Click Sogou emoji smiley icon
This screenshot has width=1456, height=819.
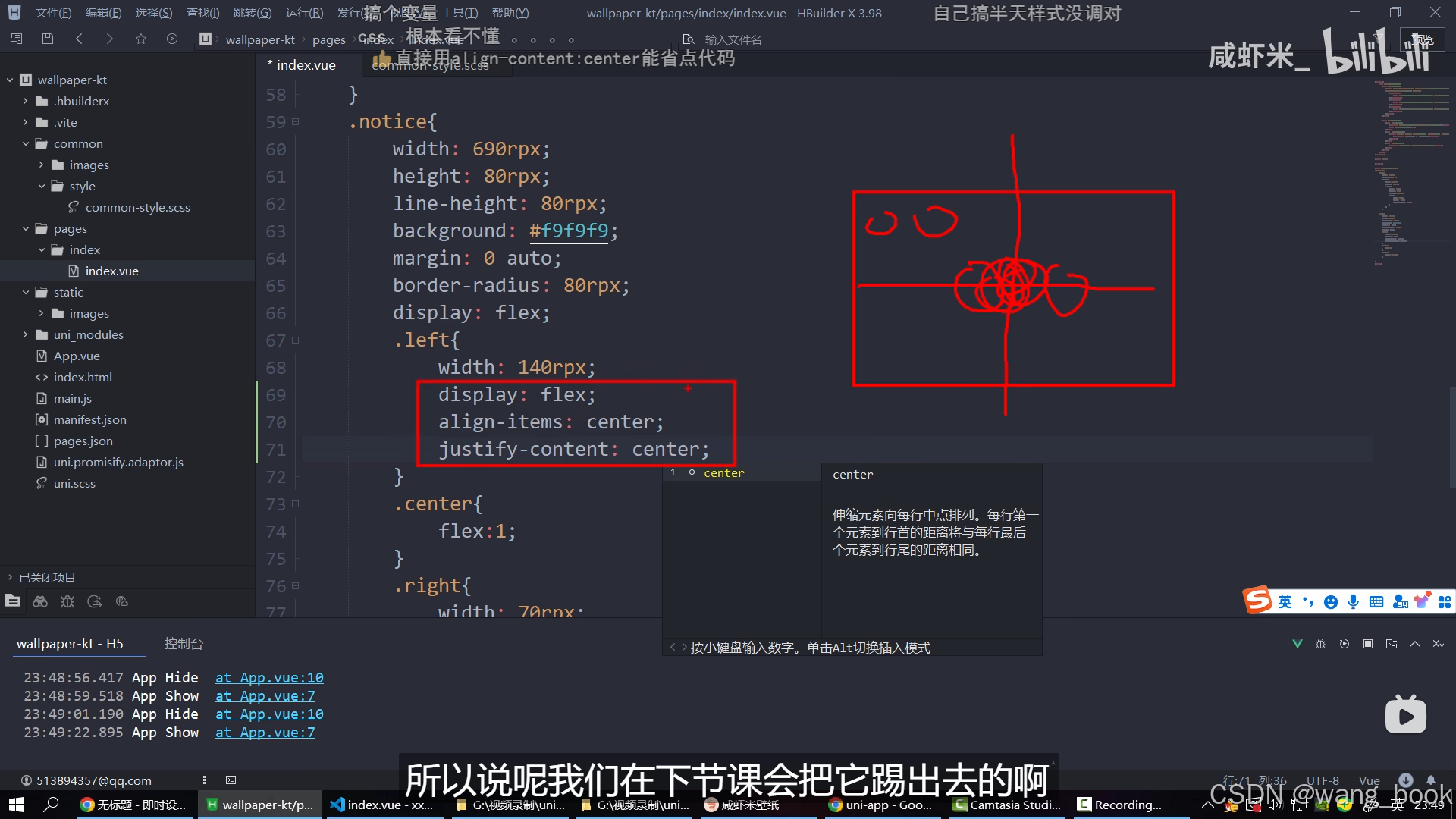click(1331, 601)
